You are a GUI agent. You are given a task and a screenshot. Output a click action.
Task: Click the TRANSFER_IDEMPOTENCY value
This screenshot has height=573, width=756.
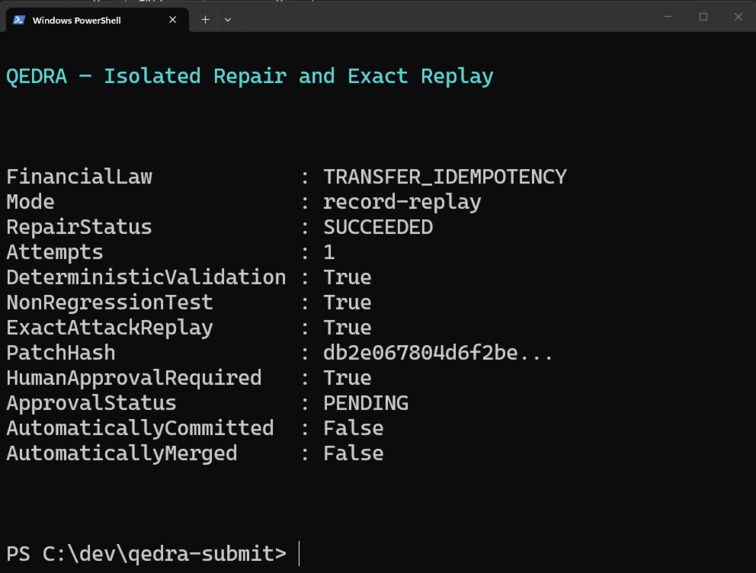(x=445, y=177)
